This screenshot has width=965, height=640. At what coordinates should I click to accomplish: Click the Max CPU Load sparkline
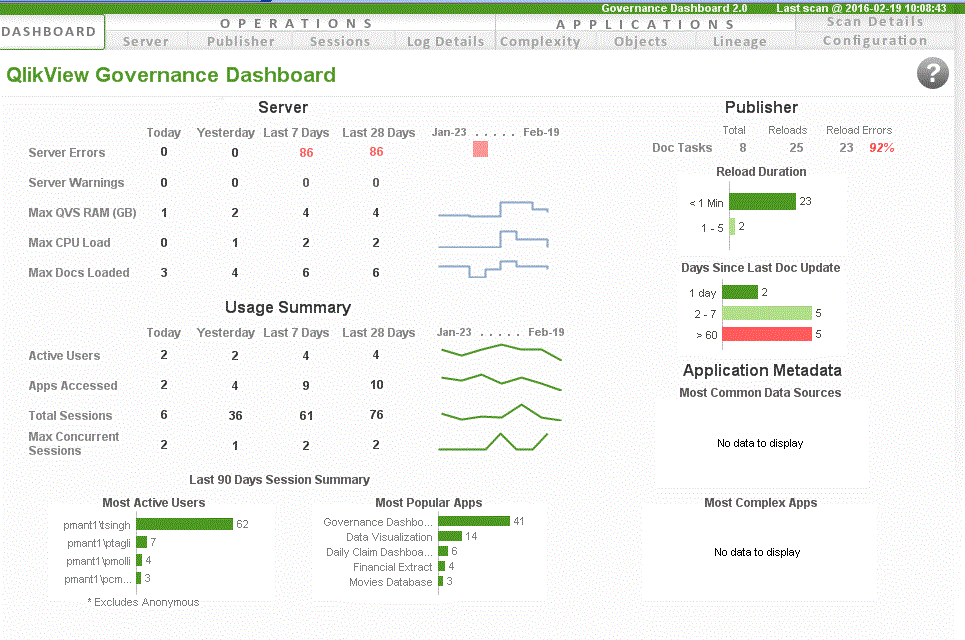493,239
